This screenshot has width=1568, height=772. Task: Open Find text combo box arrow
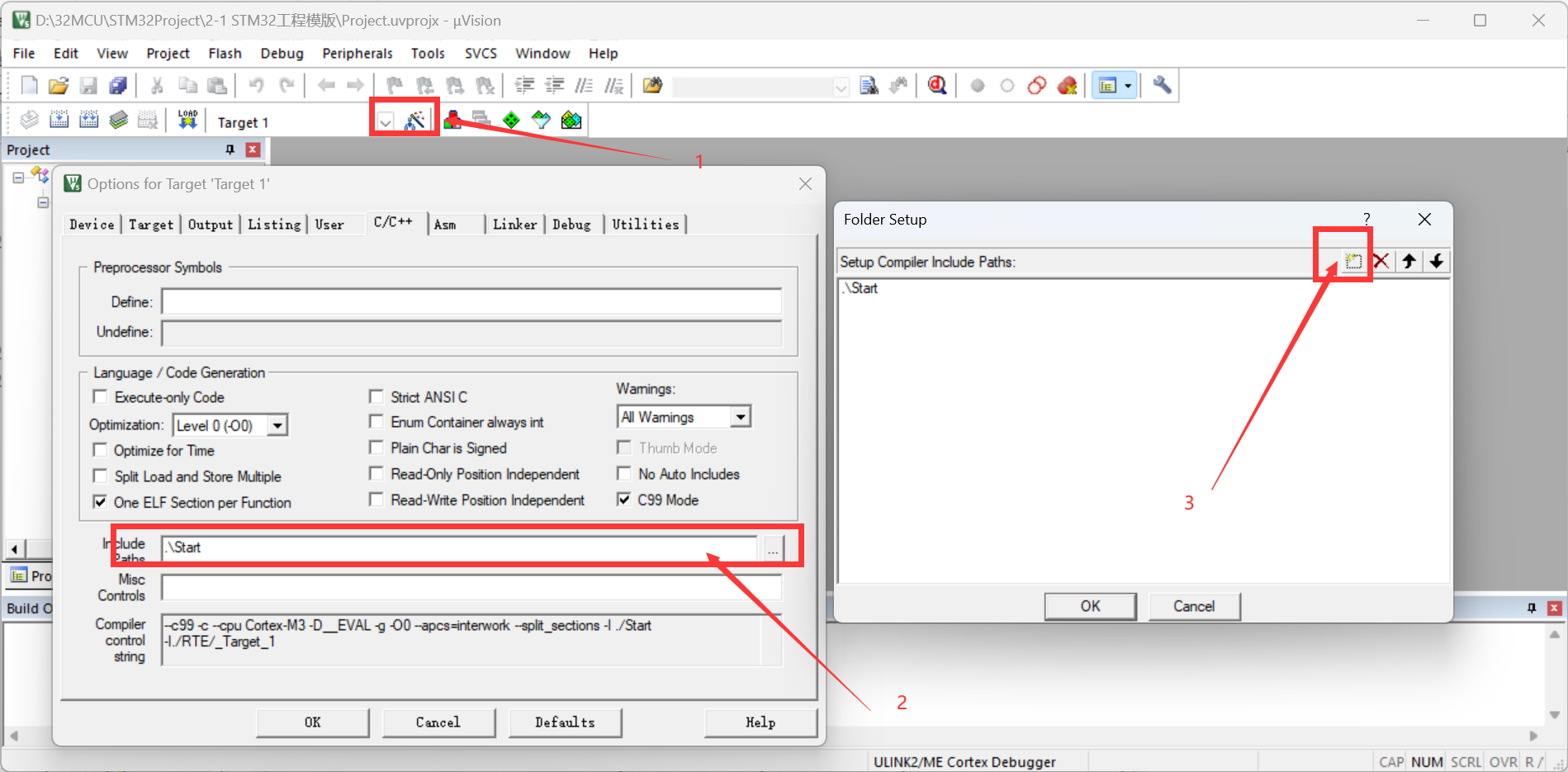(841, 87)
